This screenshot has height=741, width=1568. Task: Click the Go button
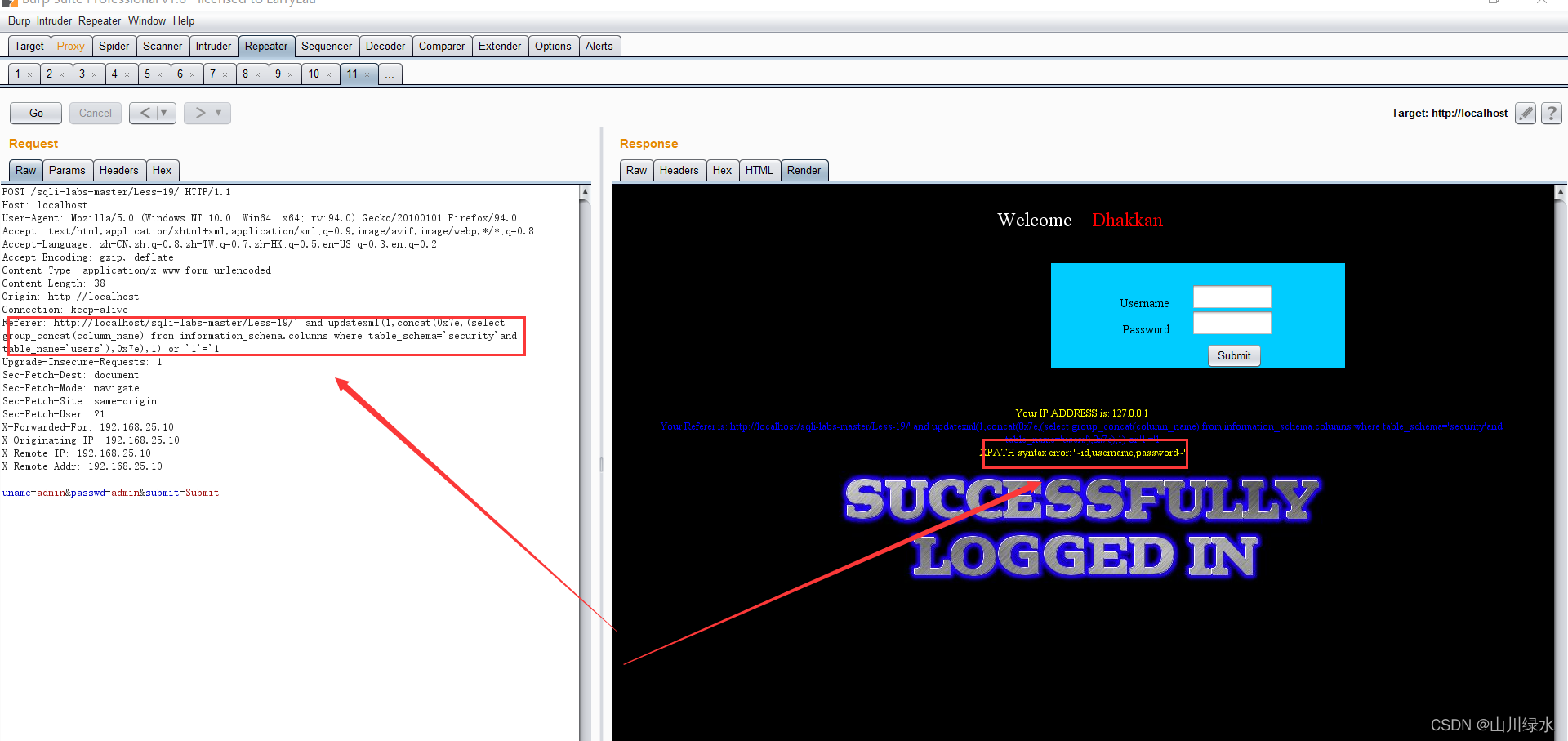point(36,113)
